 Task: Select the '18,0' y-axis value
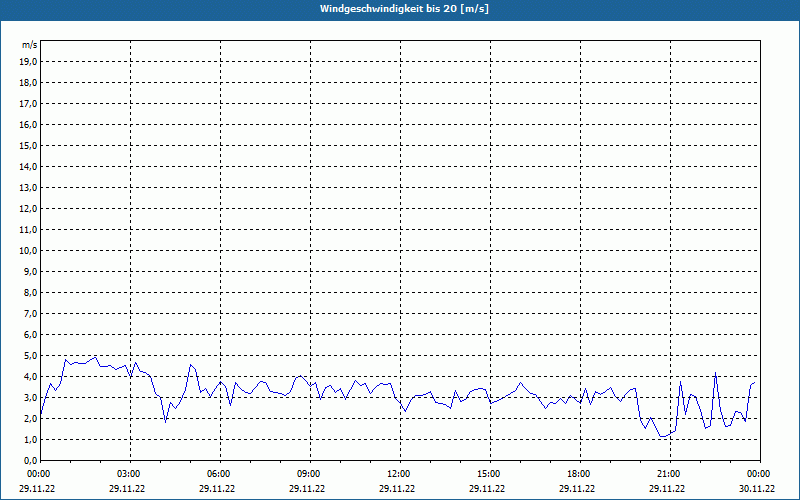(28, 83)
